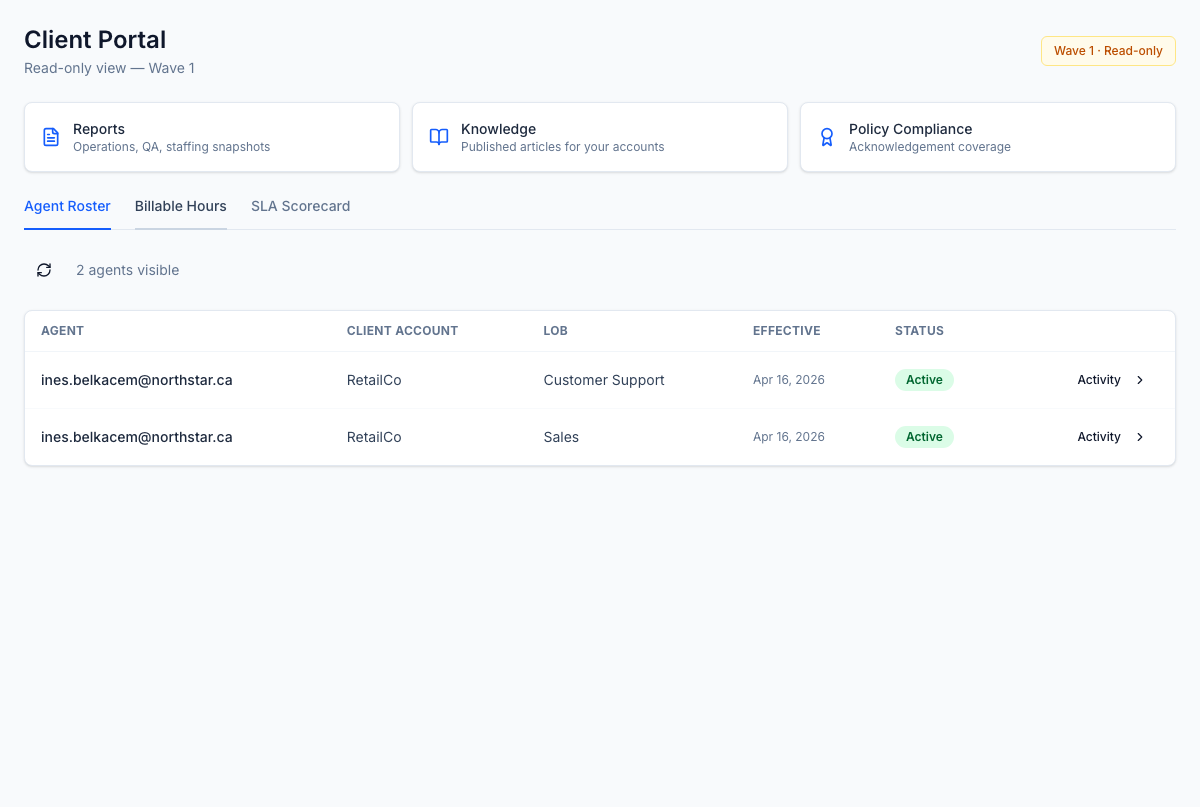Open the Policy Compliance card
Image resolution: width=1200 pixels, height=807 pixels.
coord(988,137)
